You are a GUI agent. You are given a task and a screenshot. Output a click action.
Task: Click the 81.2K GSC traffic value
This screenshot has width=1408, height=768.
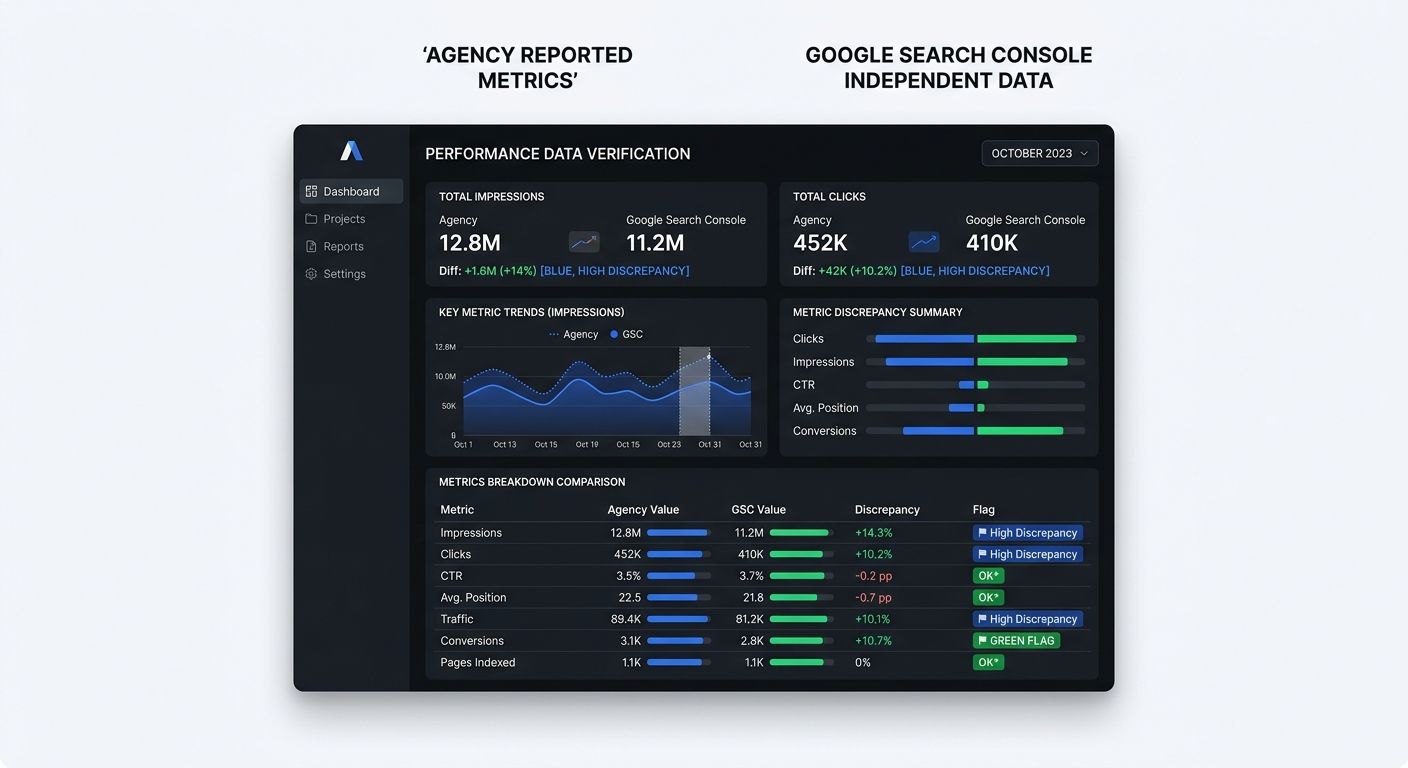click(749, 619)
